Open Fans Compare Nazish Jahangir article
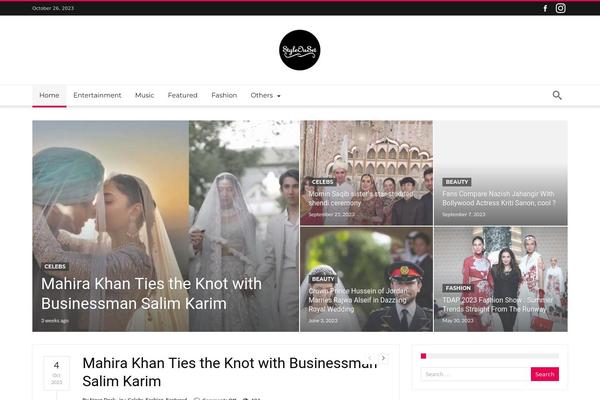600x400 pixels. (x=499, y=198)
